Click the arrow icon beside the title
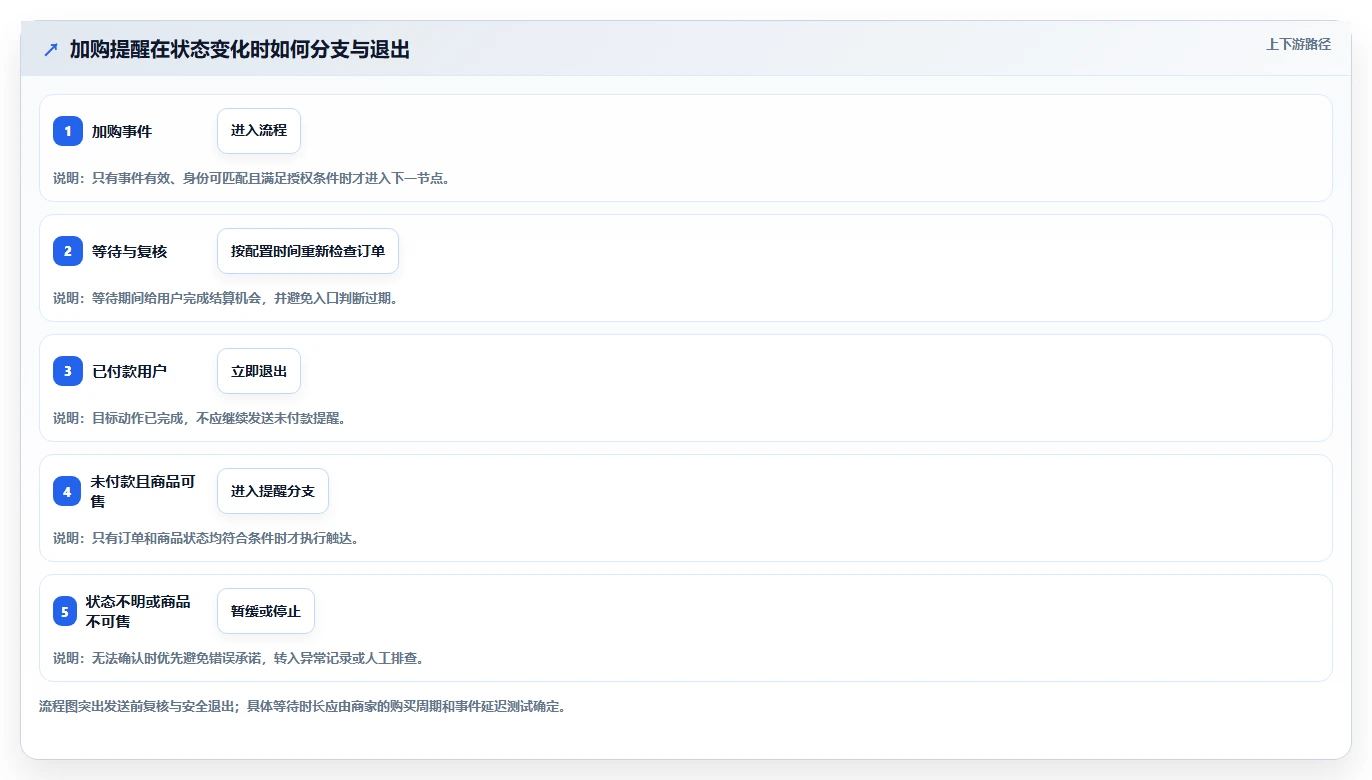 [50, 49]
